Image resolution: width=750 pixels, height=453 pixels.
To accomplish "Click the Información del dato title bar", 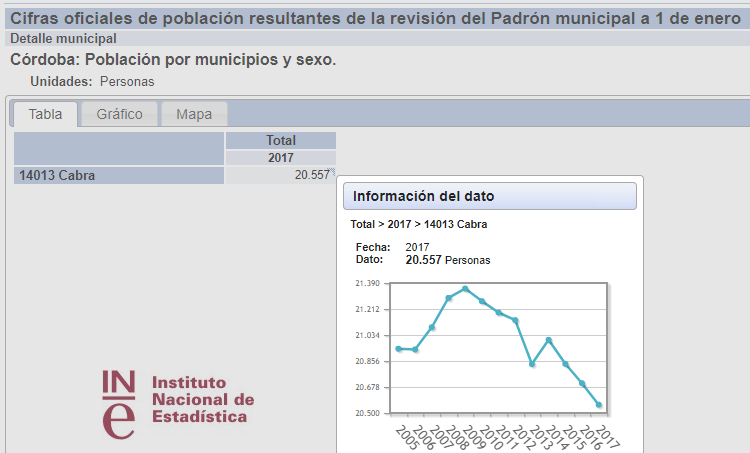I will 489,196.
